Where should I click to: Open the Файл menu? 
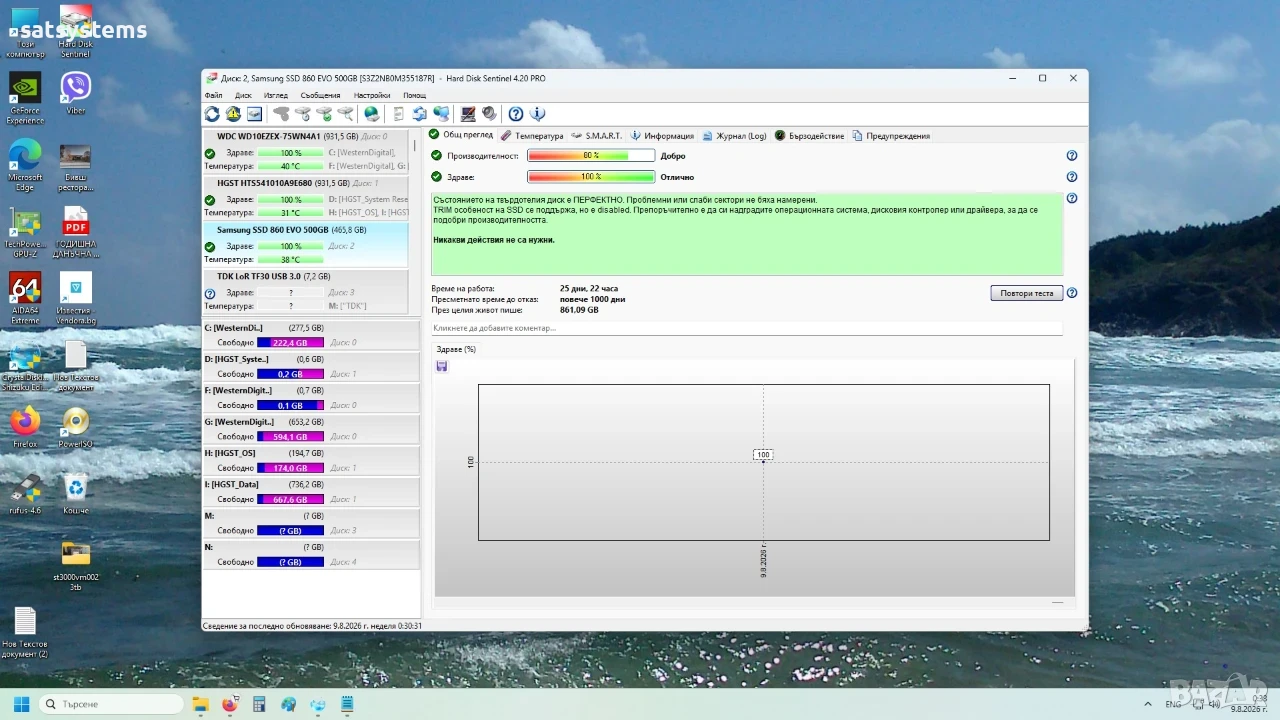213,96
